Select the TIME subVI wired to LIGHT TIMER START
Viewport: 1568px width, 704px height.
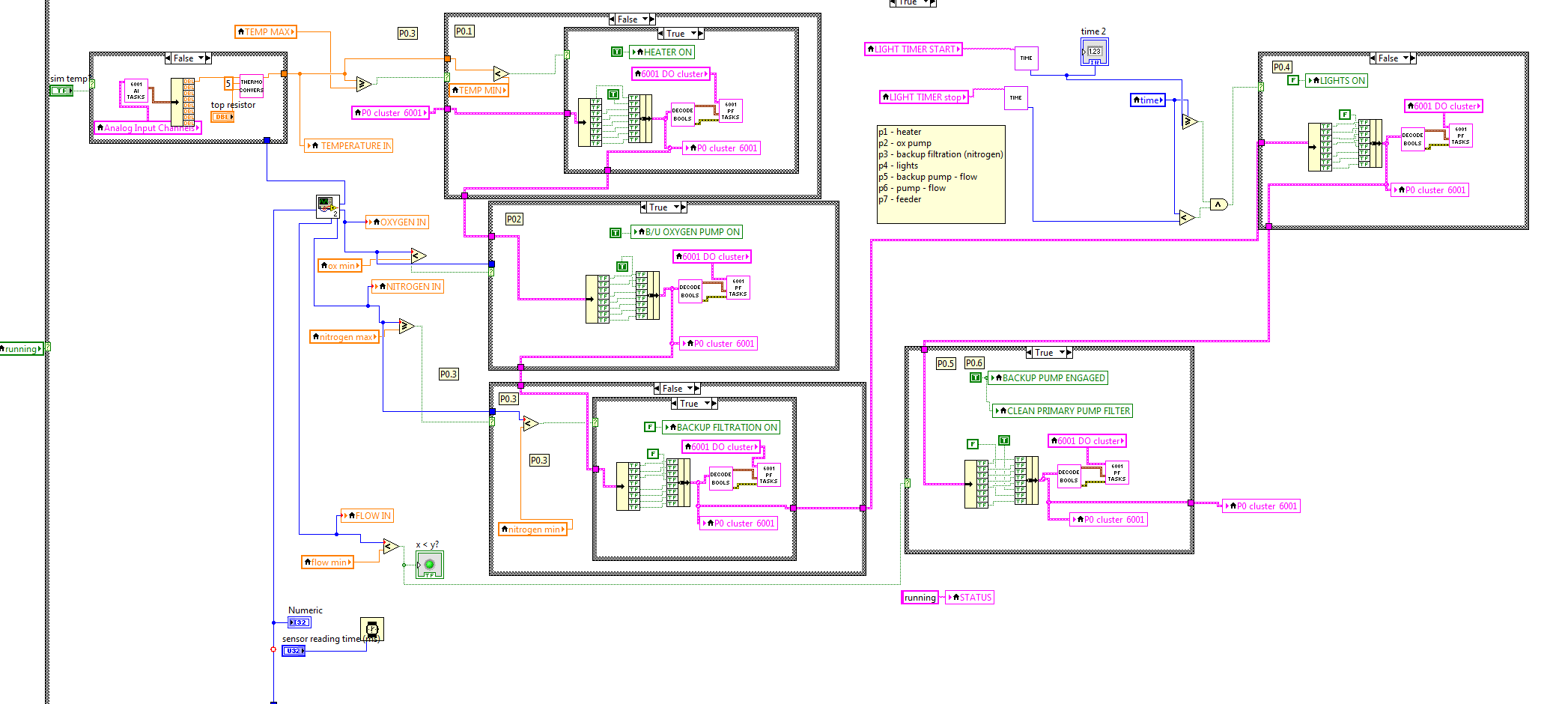coord(1026,58)
